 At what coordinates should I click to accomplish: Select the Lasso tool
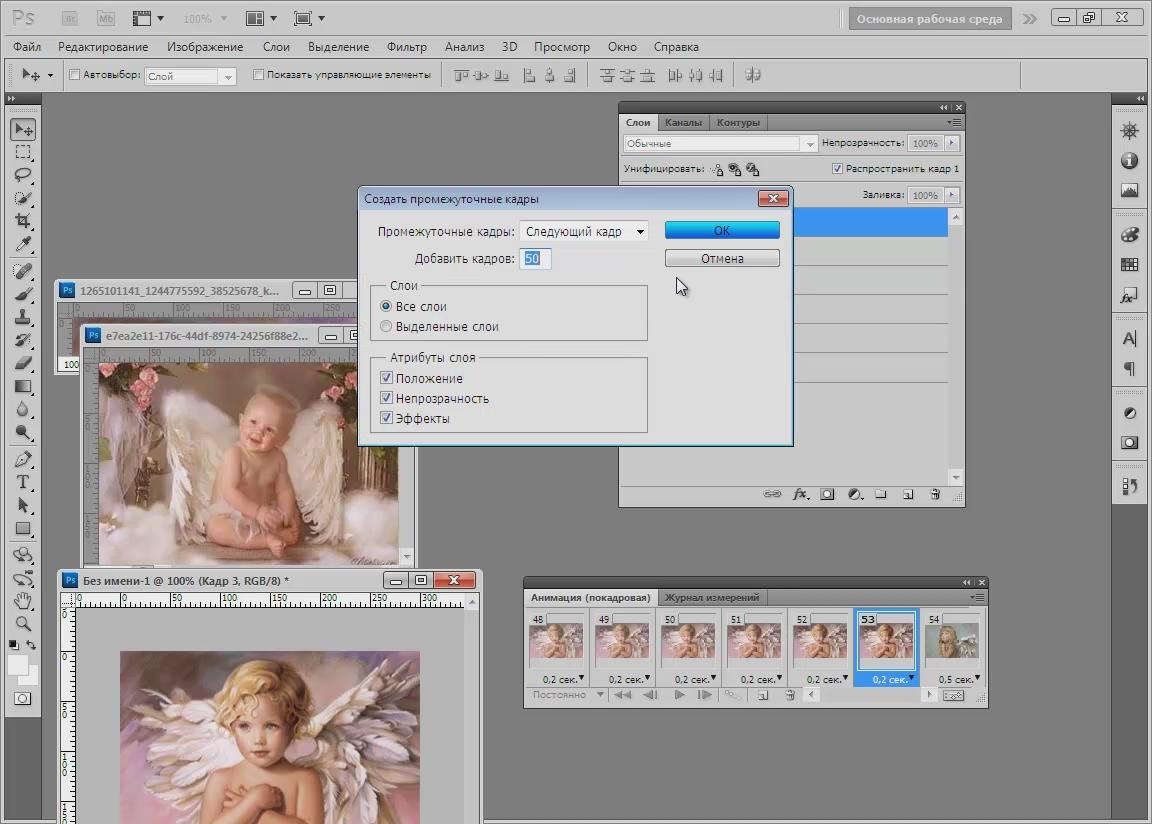22,175
